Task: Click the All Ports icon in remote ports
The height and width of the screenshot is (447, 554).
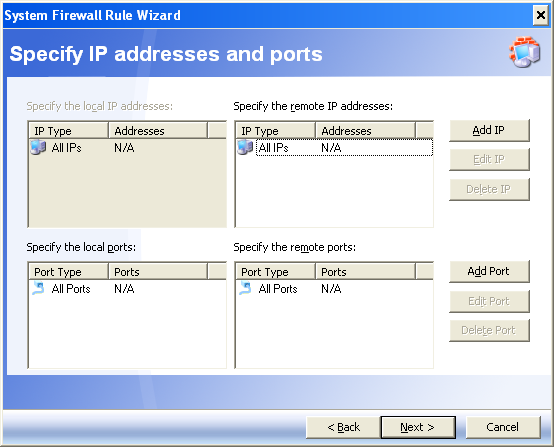Action: coord(245,288)
